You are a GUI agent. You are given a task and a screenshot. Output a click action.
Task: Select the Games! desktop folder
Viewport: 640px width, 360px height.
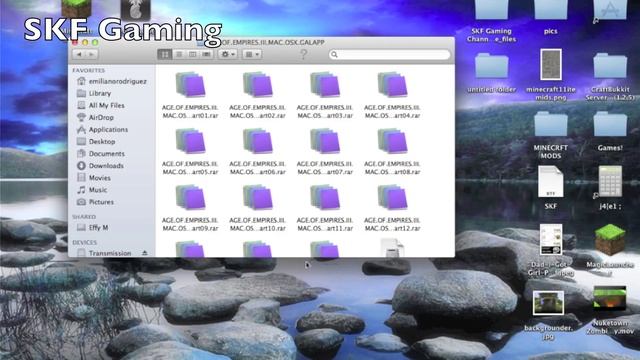tap(610, 124)
